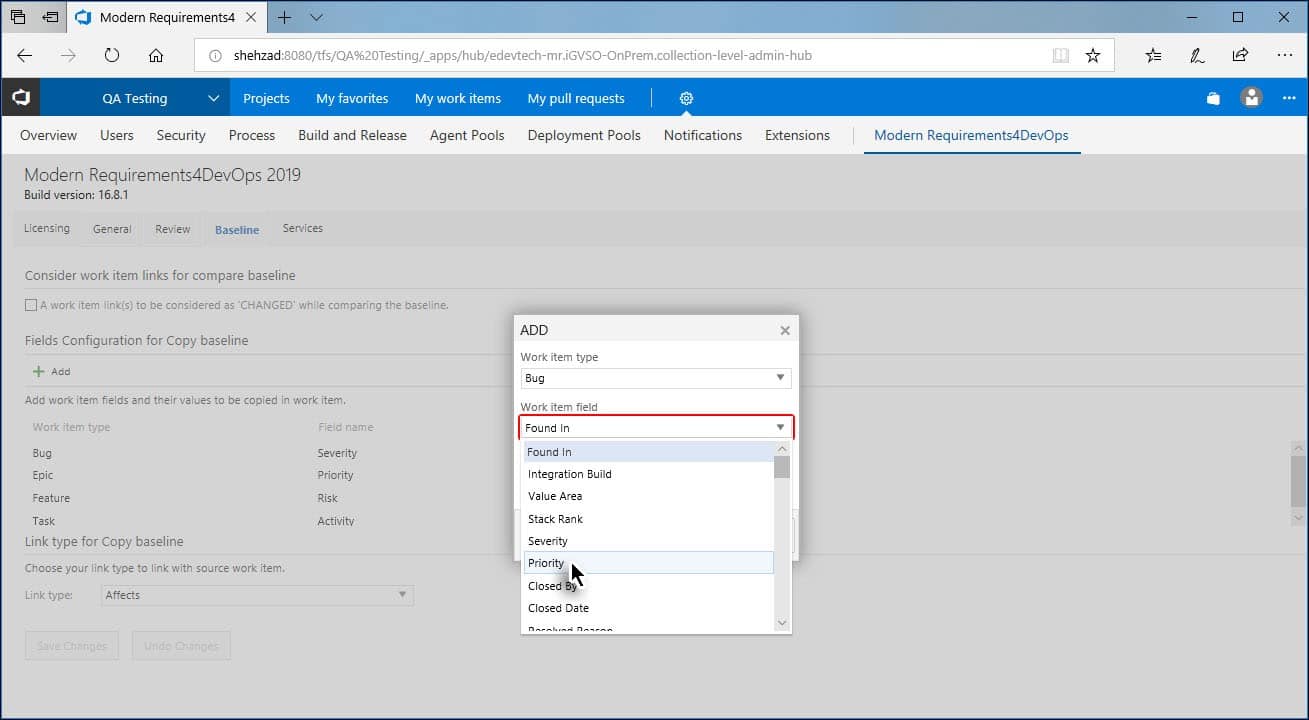Open the favorites hub icon
1309x720 pixels.
point(1153,56)
